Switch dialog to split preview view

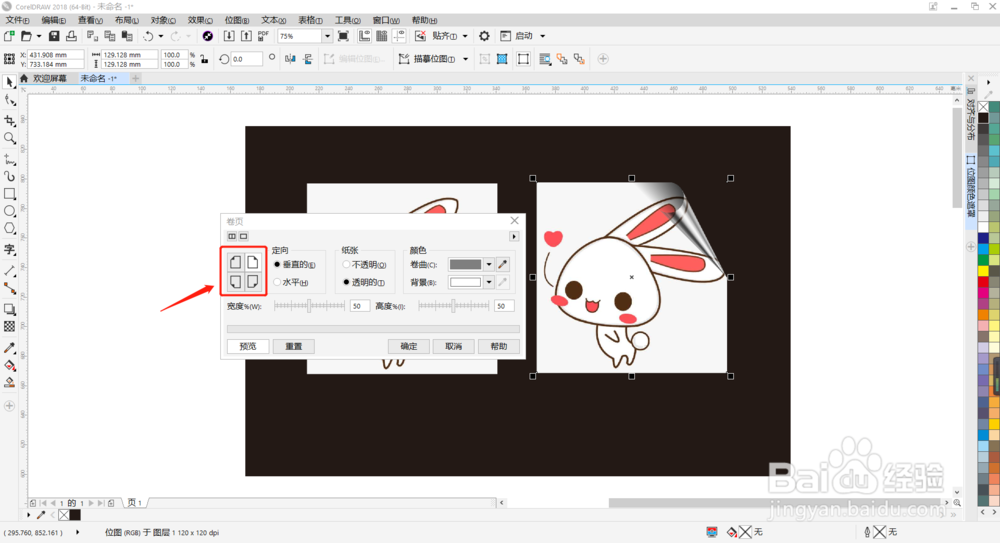pyautogui.click(x=232, y=237)
